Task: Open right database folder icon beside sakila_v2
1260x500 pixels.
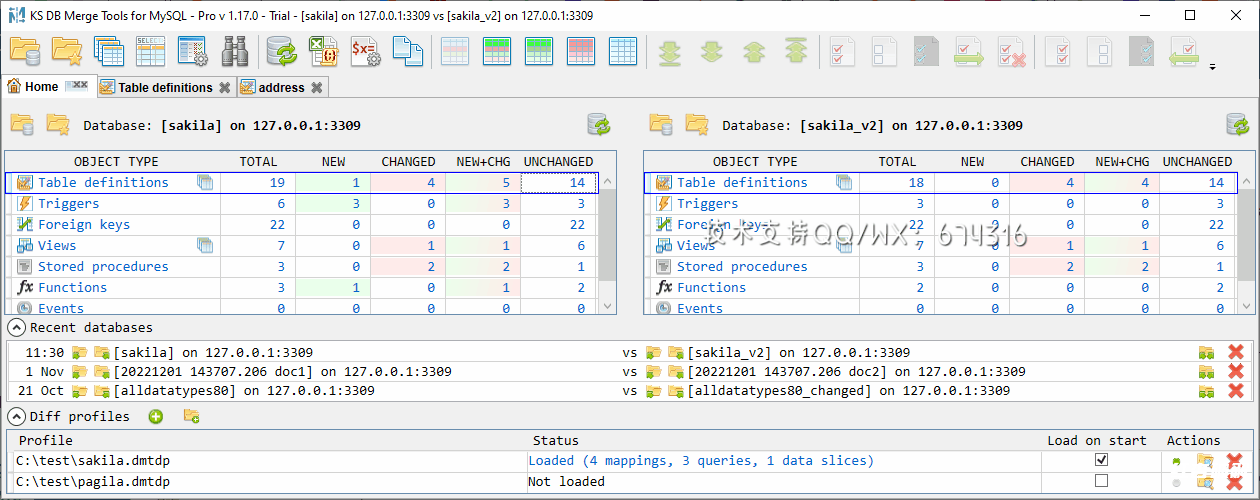Action: click(661, 125)
